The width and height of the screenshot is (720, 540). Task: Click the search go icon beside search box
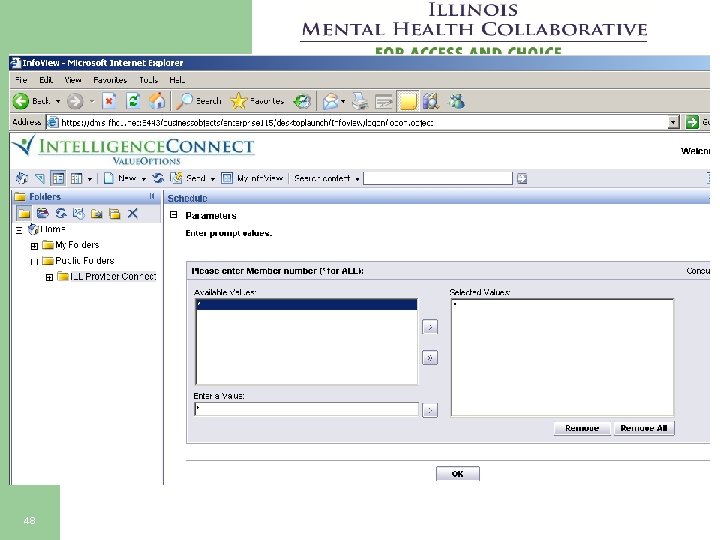pyautogui.click(x=522, y=178)
